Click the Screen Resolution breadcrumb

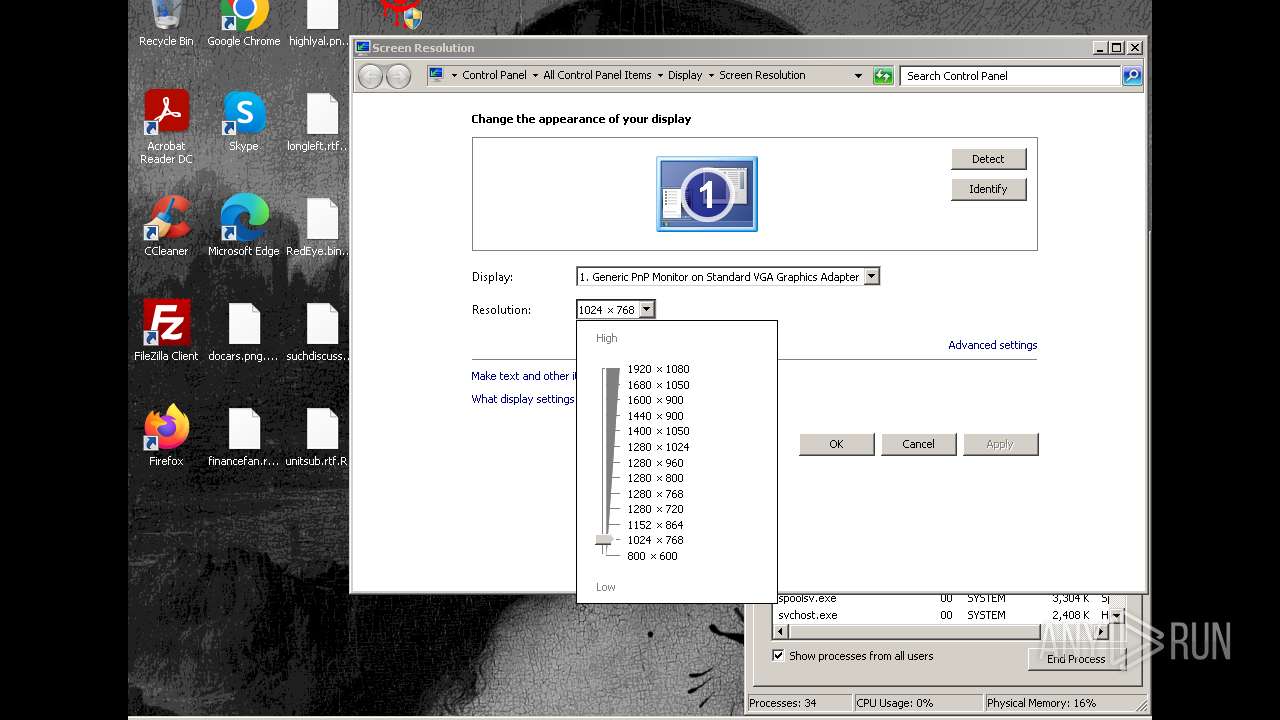tap(762, 75)
